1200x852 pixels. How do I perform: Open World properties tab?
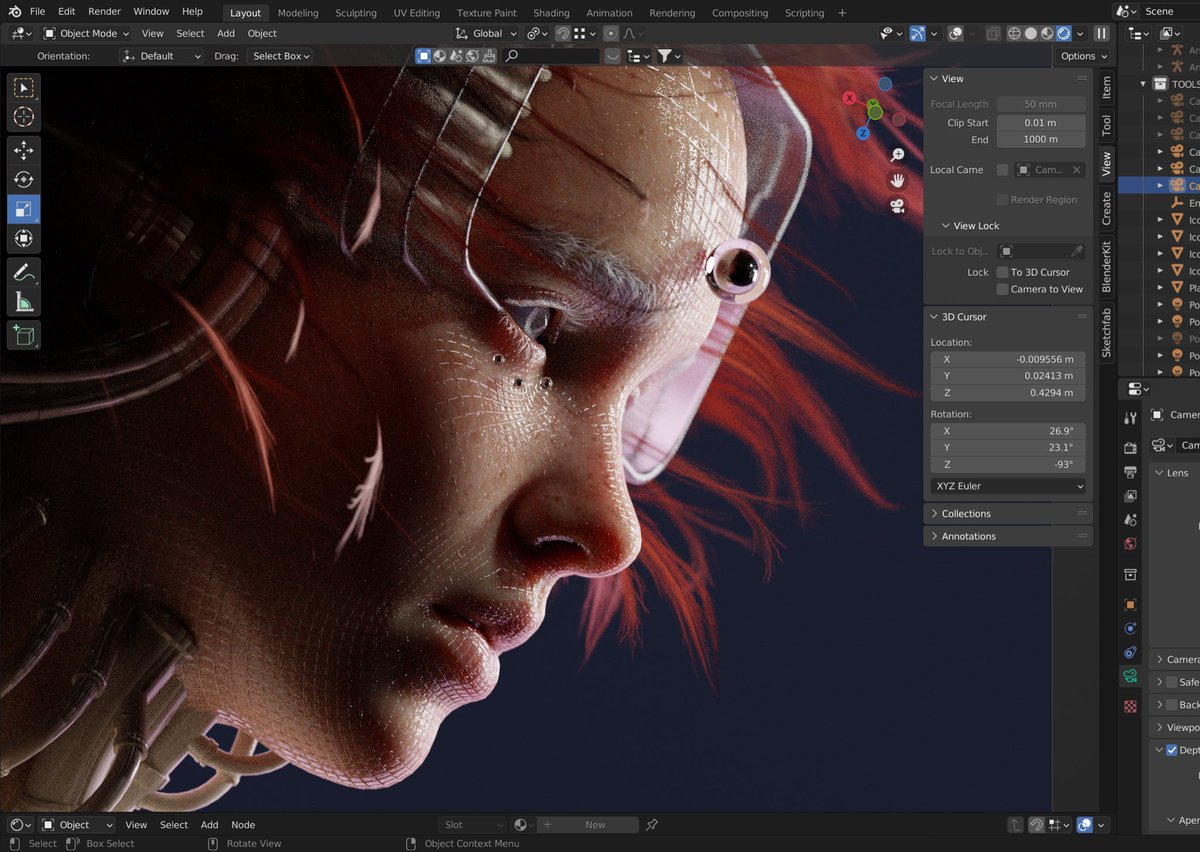[x=1130, y=544]
